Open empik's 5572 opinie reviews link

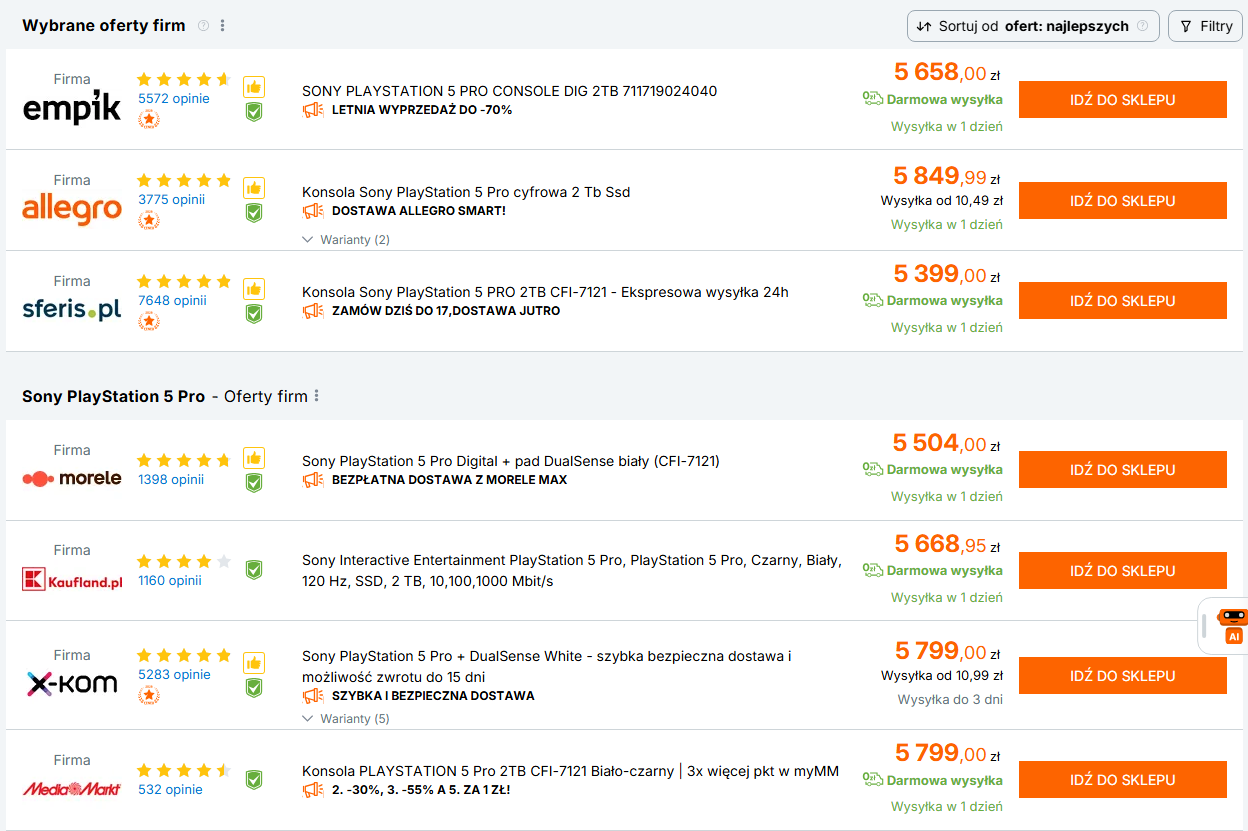[x=174, y=99]
